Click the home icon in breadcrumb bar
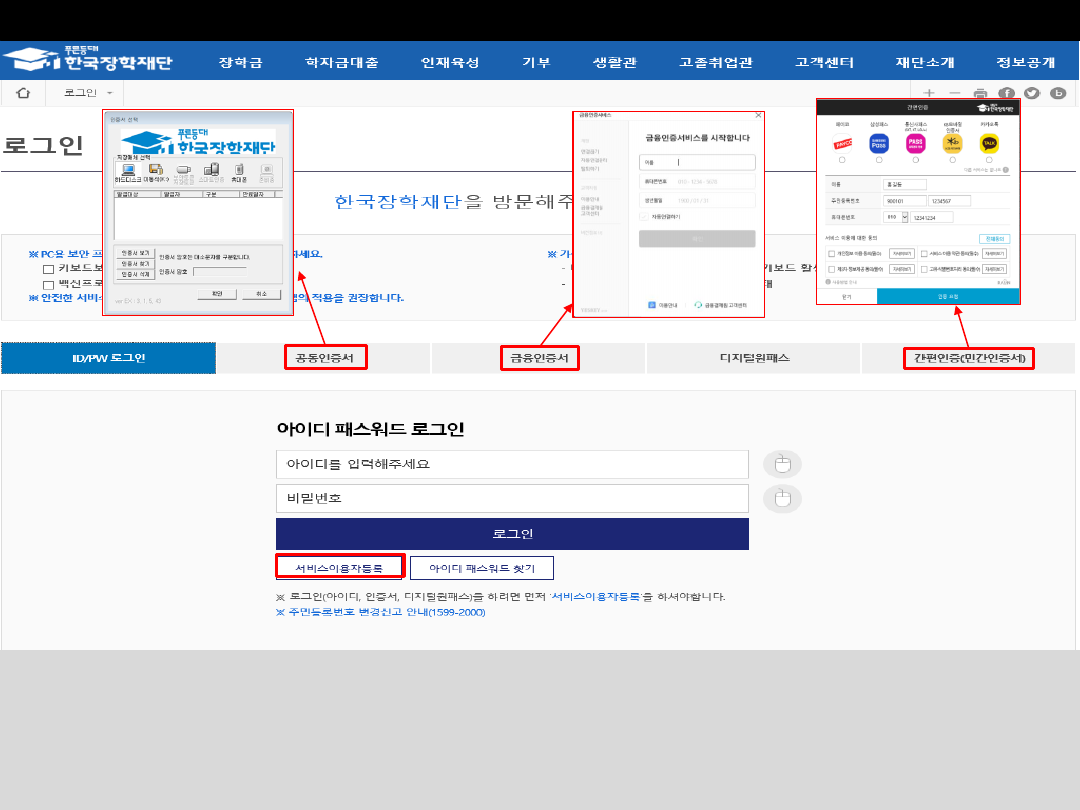 tap(23, 93)
